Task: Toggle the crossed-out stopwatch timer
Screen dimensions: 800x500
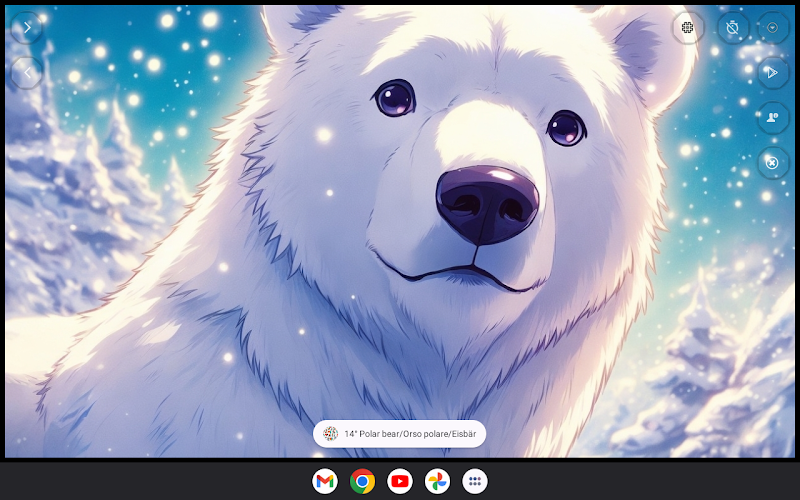Action: (733, 28)
